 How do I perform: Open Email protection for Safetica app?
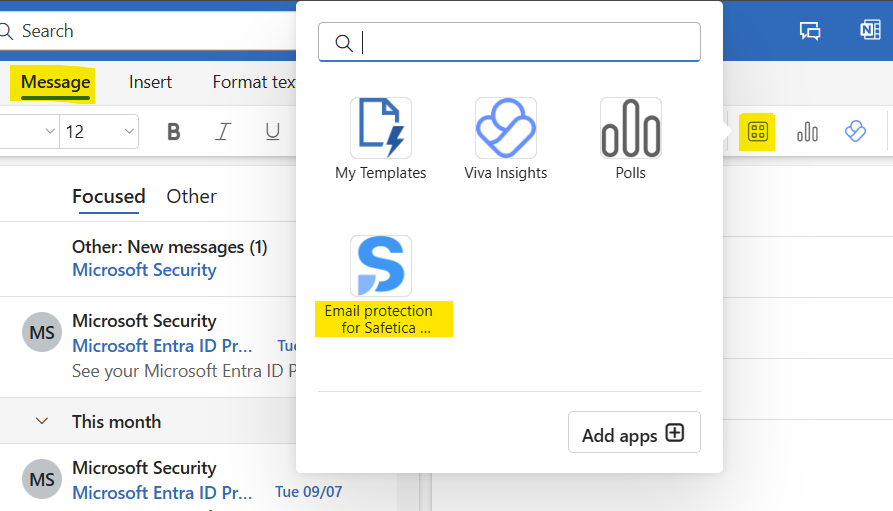[x=380, y=266]
